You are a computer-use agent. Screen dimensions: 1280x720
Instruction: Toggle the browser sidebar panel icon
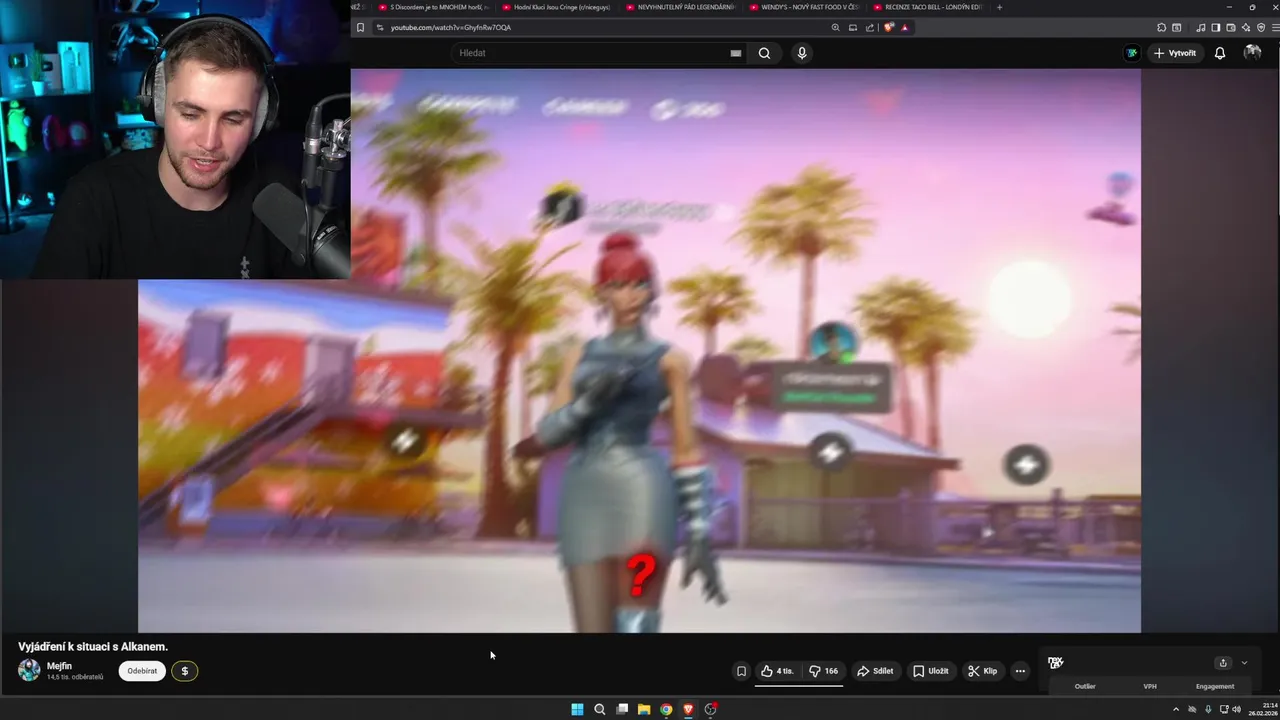1216,27
